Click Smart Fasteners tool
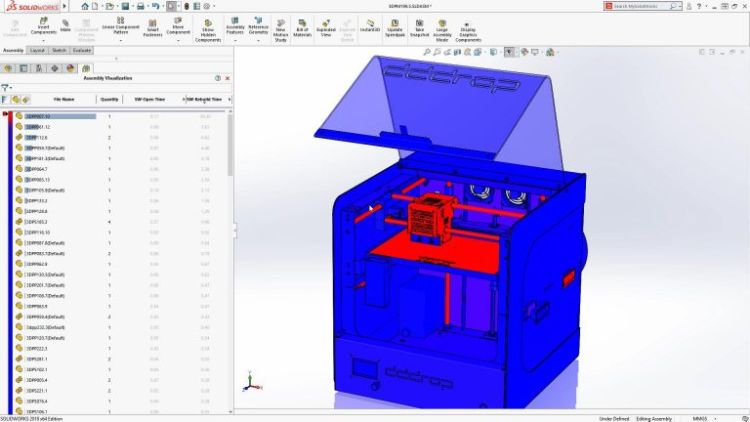The width and height of the screenshot is (750, 422). pyautogui.click(x=153, y=29)
